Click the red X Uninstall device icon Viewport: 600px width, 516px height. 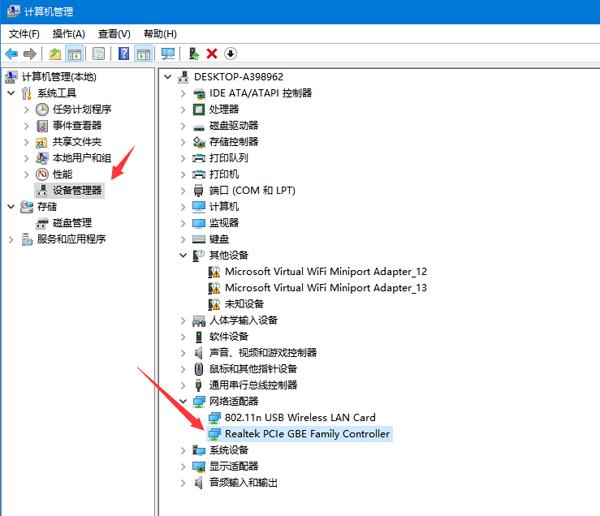(x=212, y=54)
